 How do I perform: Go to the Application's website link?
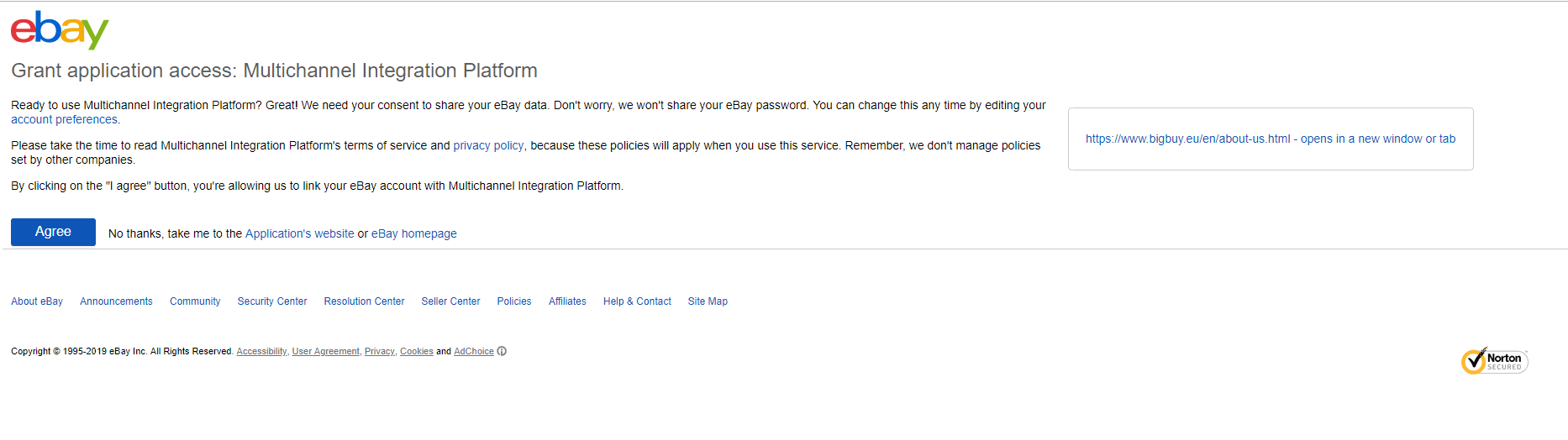tap(299, 234)
